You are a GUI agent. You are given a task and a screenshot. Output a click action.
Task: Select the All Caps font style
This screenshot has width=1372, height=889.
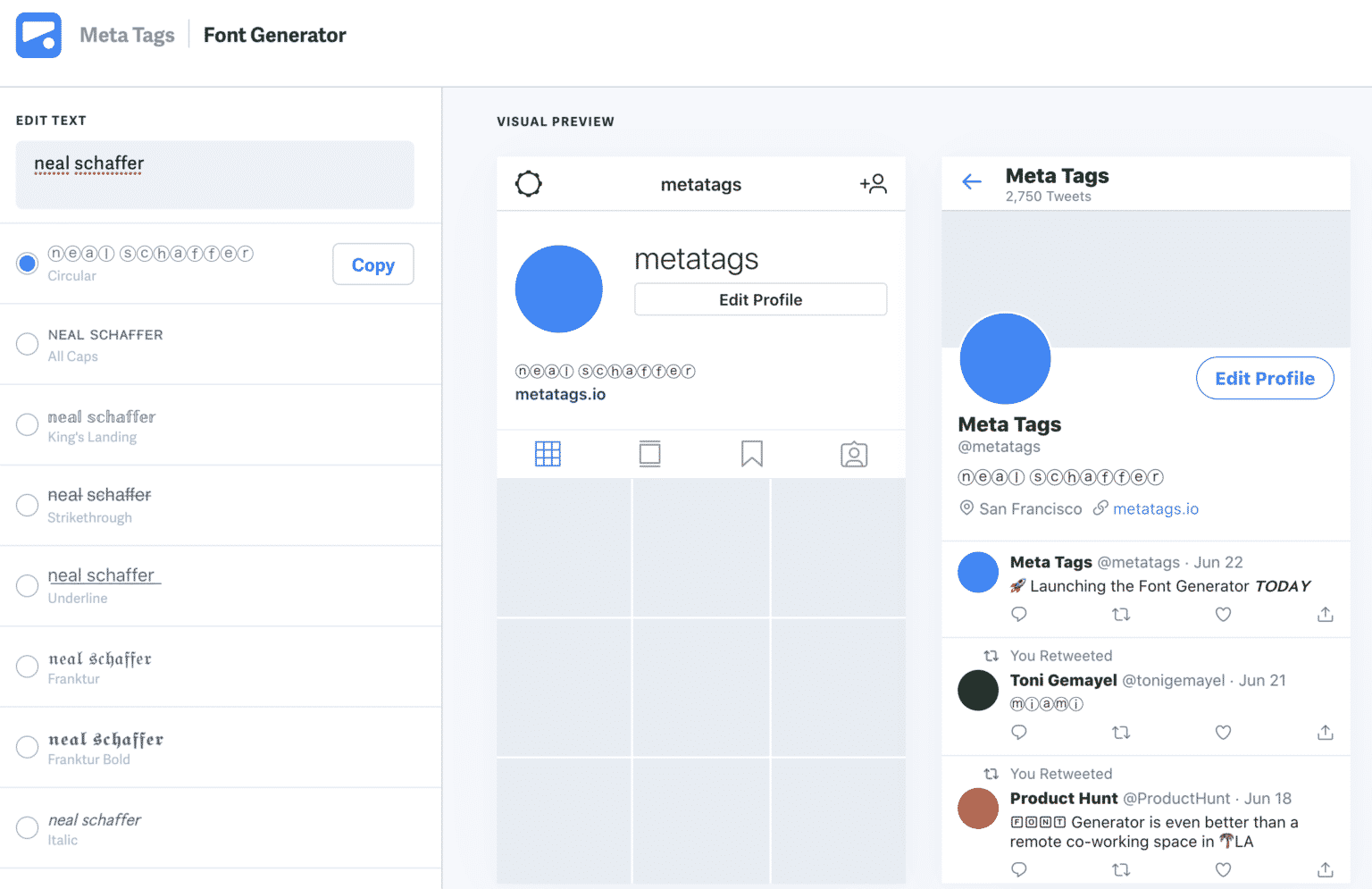point(28,344)
